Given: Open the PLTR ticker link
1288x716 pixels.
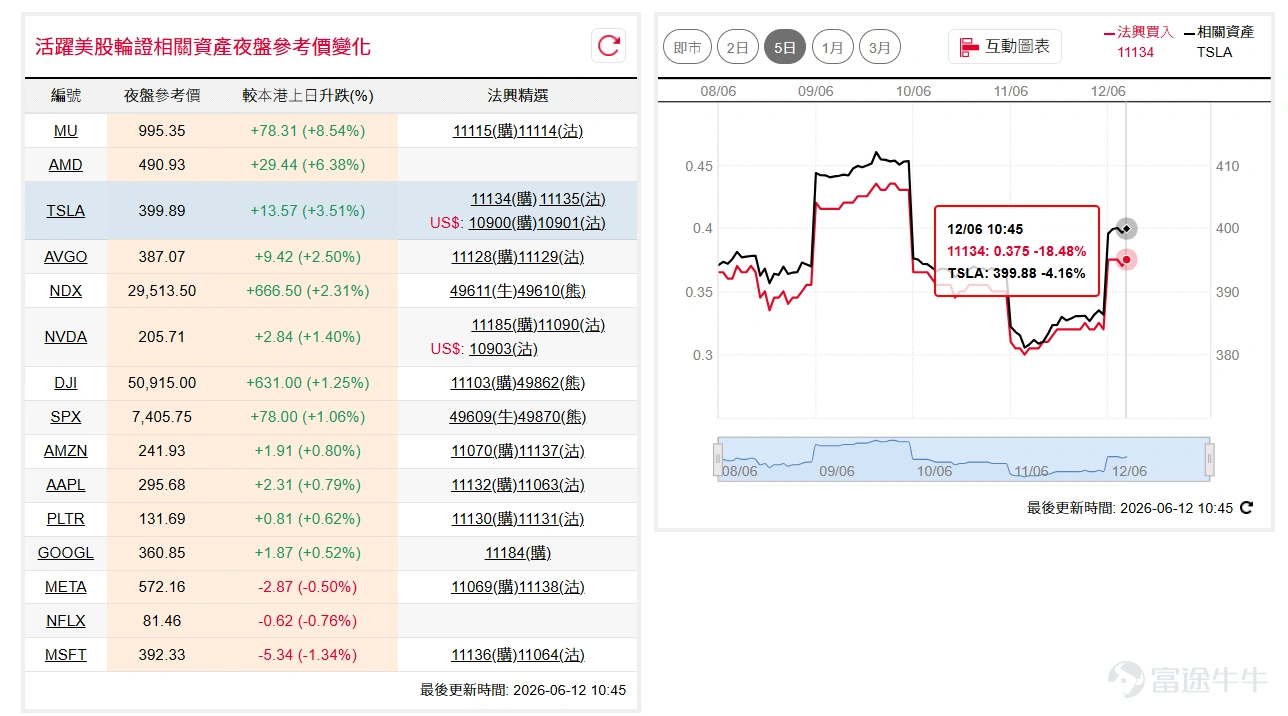Looking at the screenshot, I should [x=66, y=519].
